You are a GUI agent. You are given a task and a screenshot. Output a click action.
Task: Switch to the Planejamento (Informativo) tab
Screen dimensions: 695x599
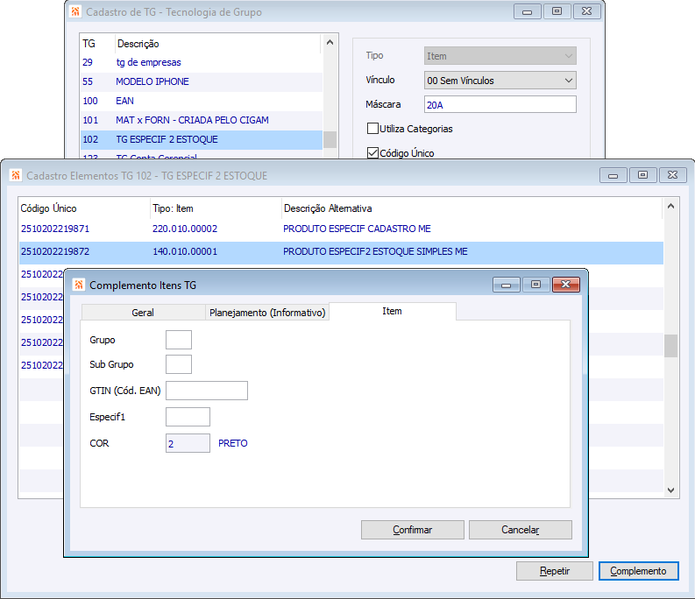[267, 313]
